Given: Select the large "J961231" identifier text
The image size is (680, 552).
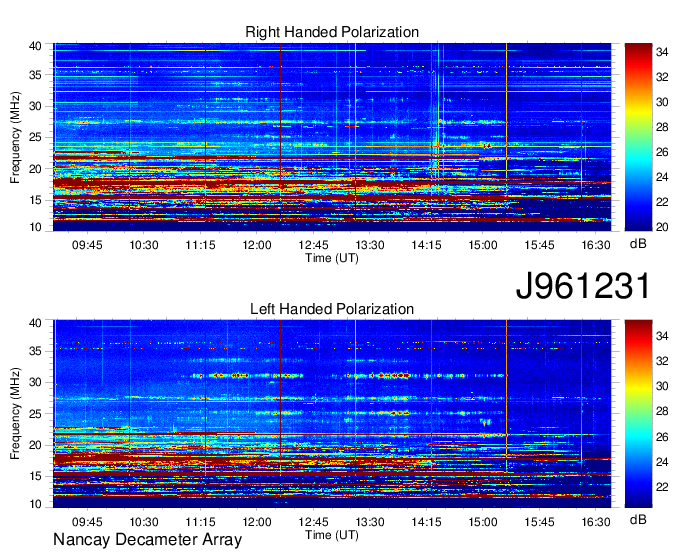Looking at the screenshot, I should point(583,286).
